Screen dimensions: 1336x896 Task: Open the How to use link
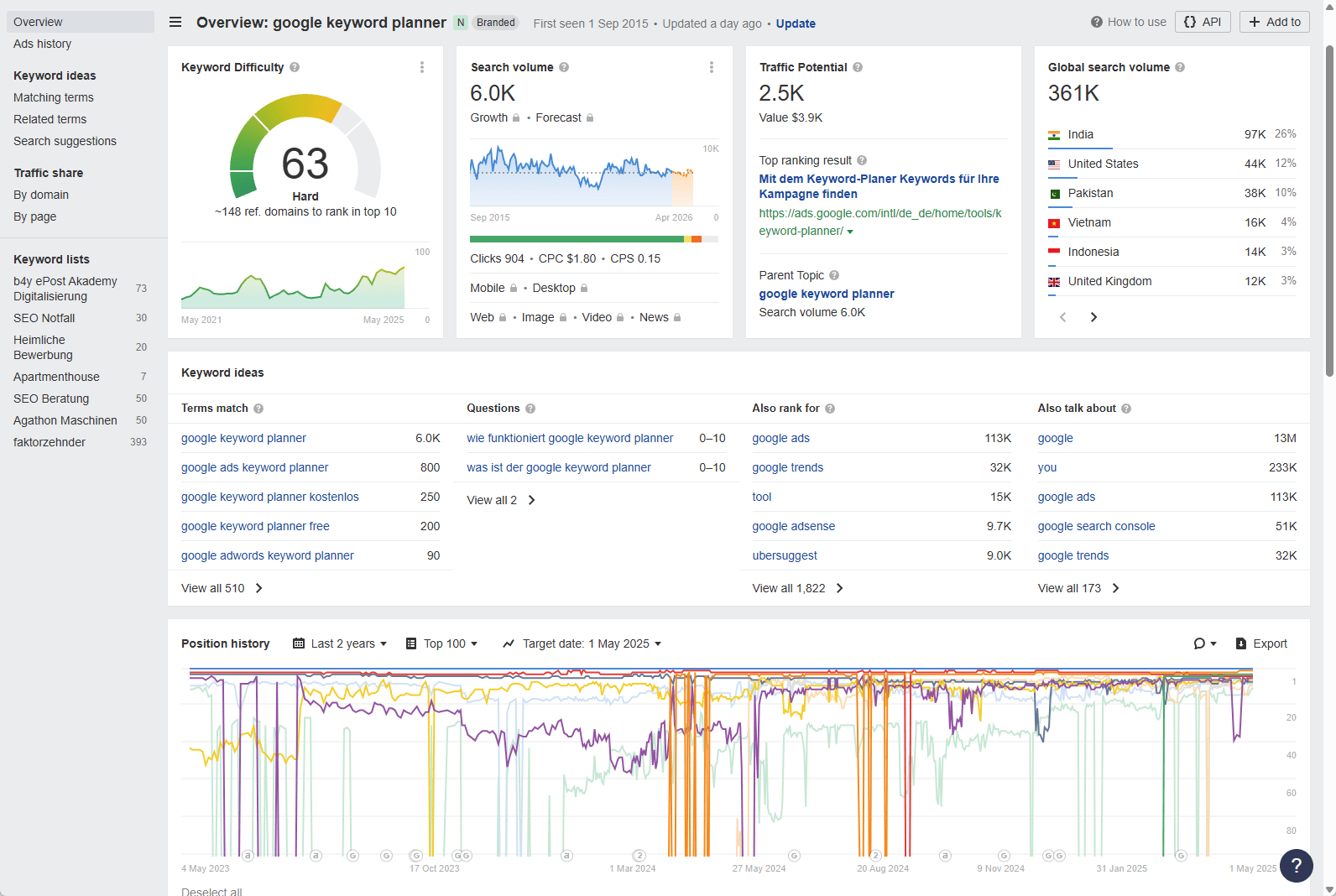click(1129, 22)
